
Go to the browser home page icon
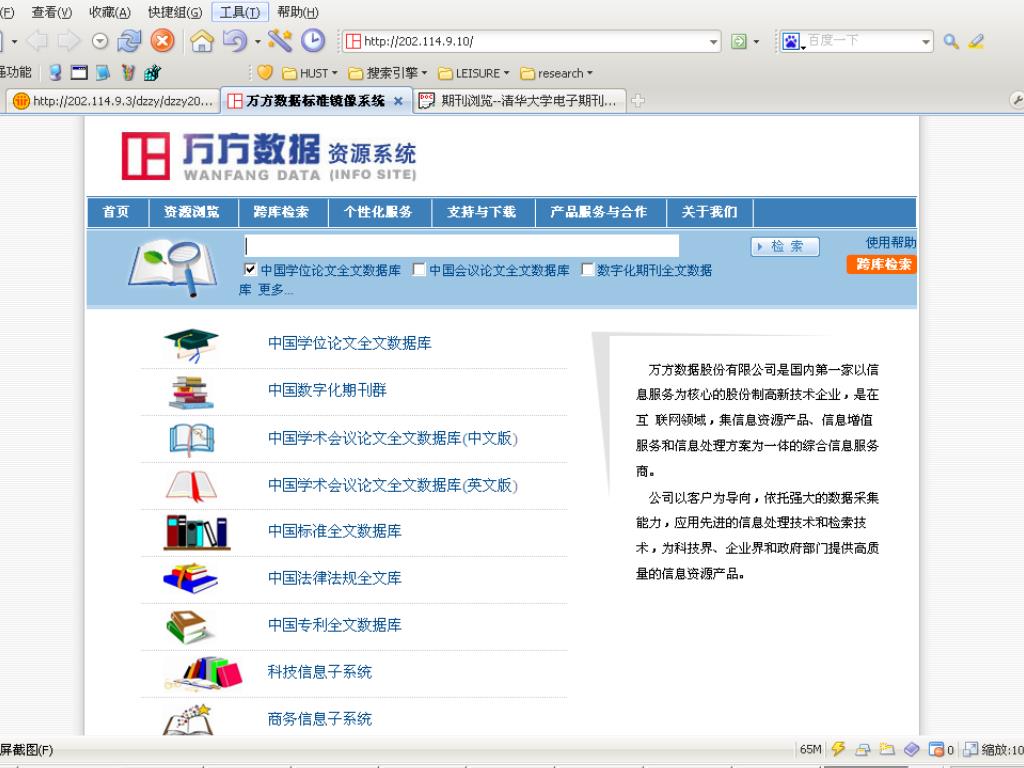pos(202,41)
